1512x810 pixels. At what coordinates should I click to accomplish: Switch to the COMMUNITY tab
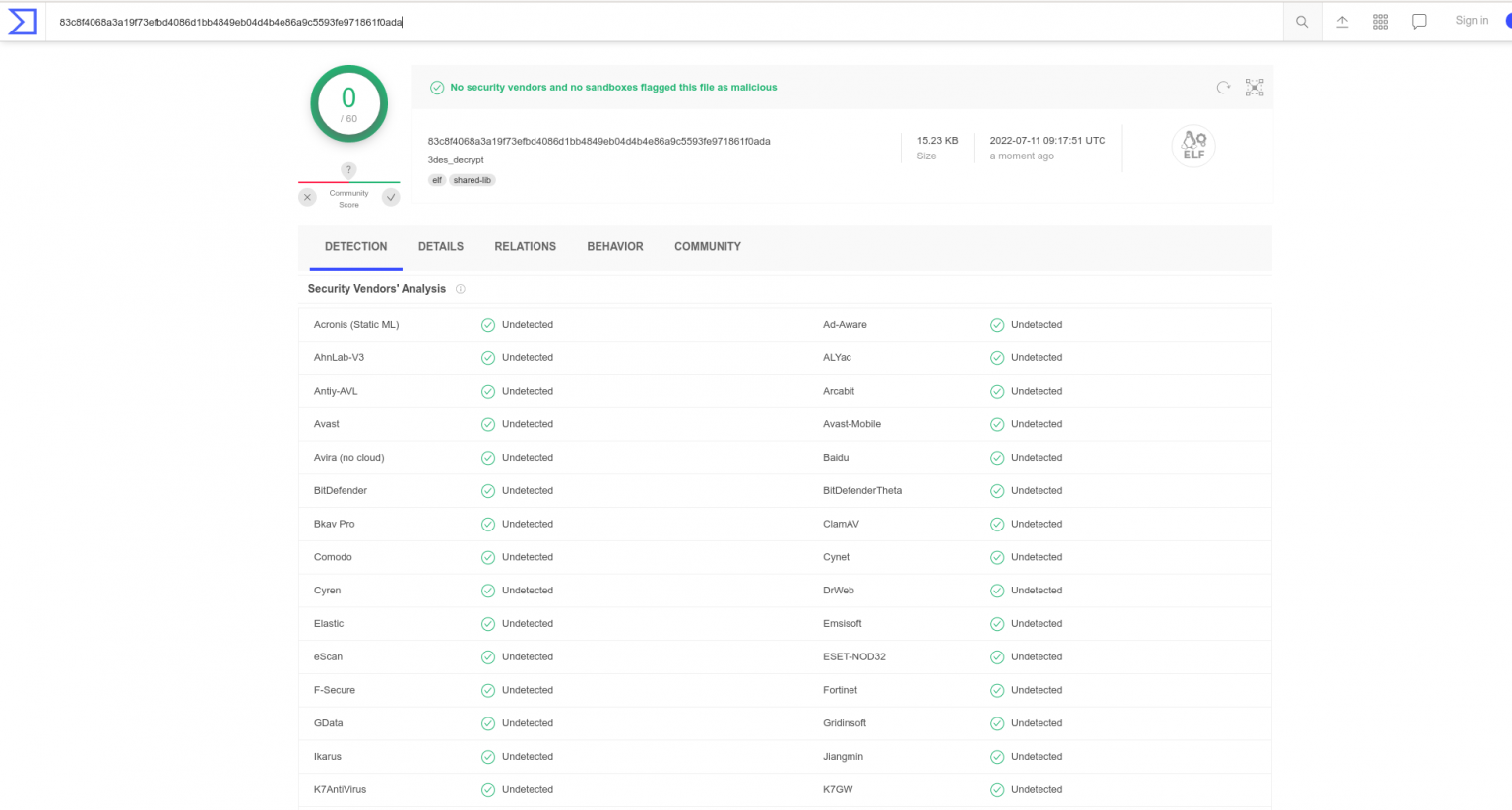pos(708,247)
